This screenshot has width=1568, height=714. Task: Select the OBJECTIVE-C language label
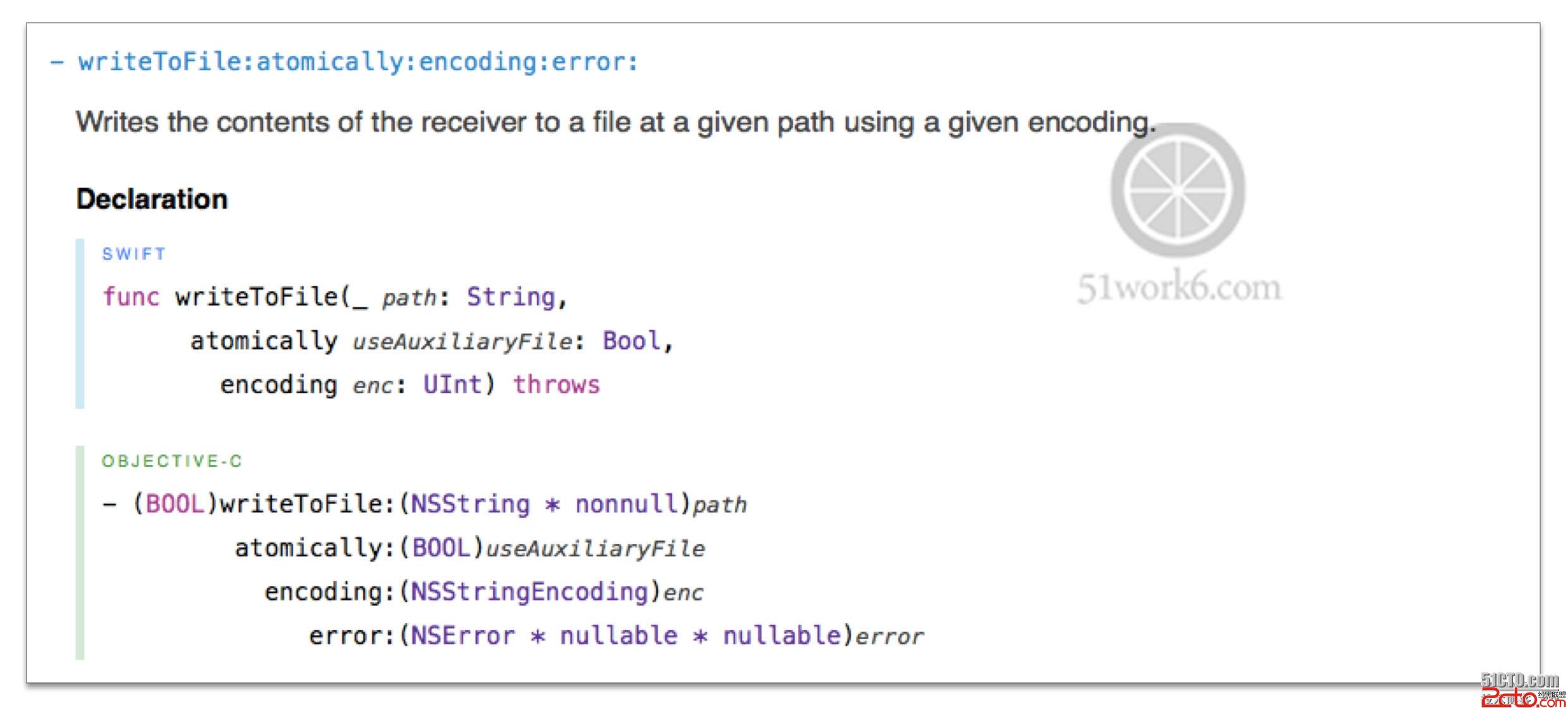tap(172, 461)
